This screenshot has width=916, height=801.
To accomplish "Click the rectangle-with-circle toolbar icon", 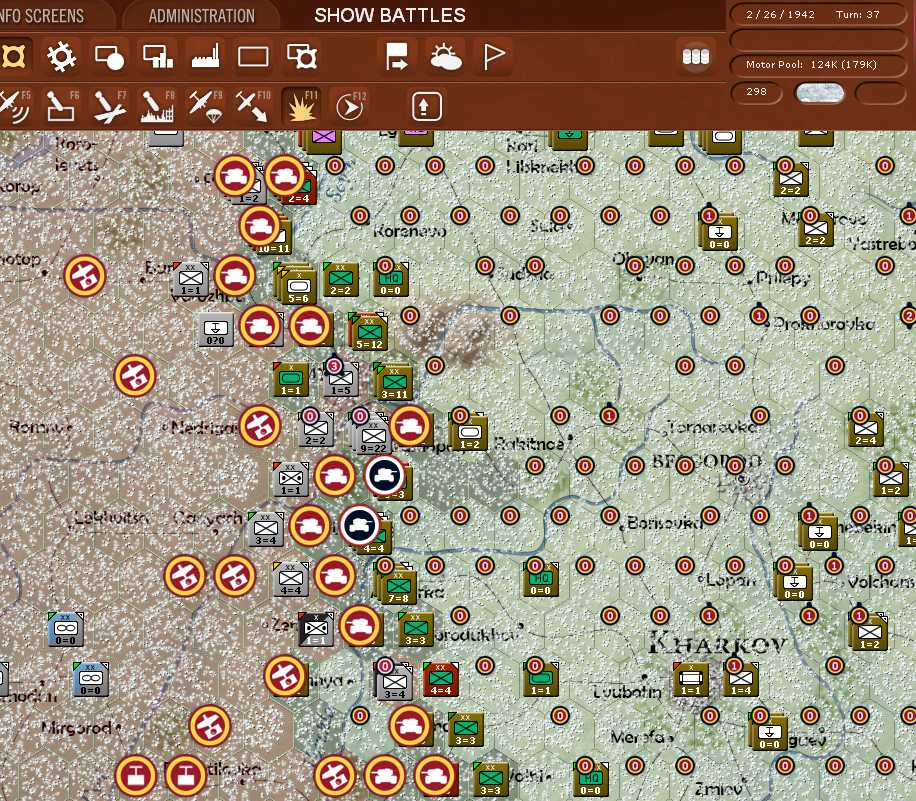I will [x=110, y=57].
